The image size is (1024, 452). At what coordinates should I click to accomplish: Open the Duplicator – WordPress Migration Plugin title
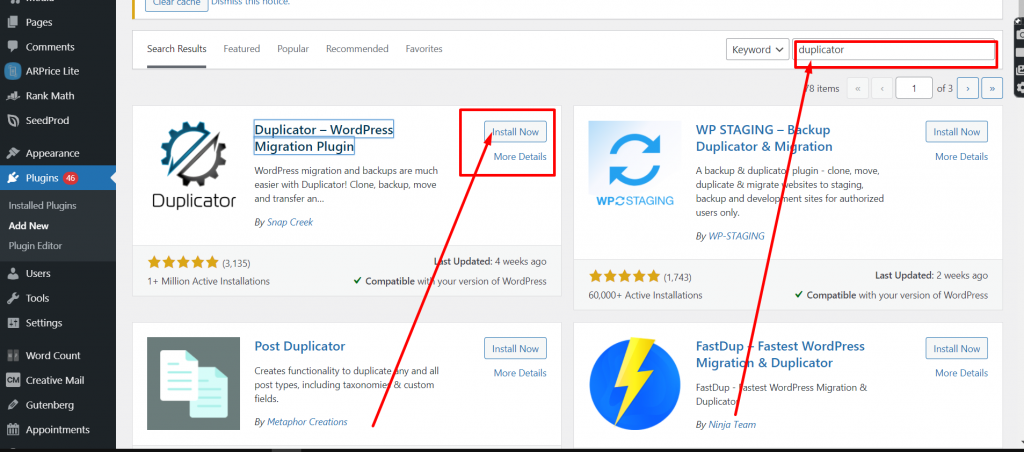tap(323, 138)
